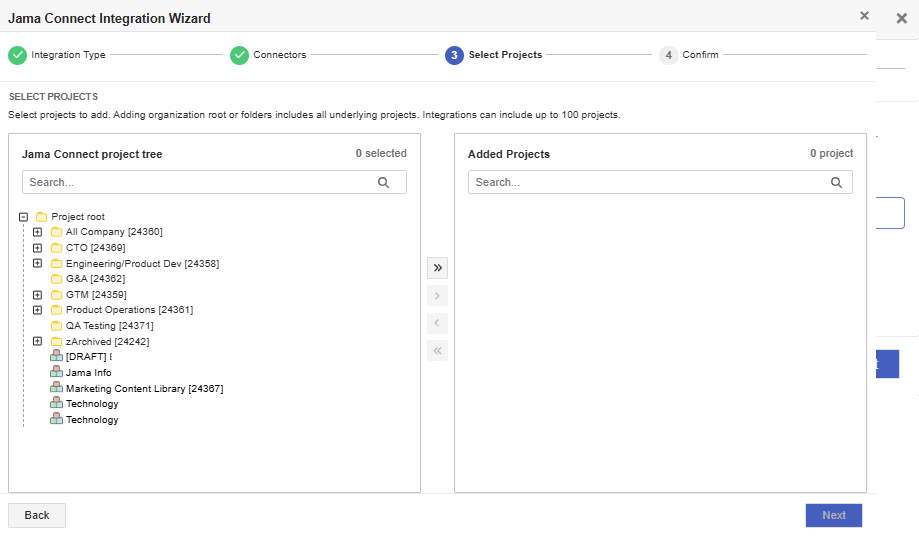The image size is (919, 542).
Task: Click the search magnifier in project tree panel
Action: pyautogui.click(x=383, y=182)
